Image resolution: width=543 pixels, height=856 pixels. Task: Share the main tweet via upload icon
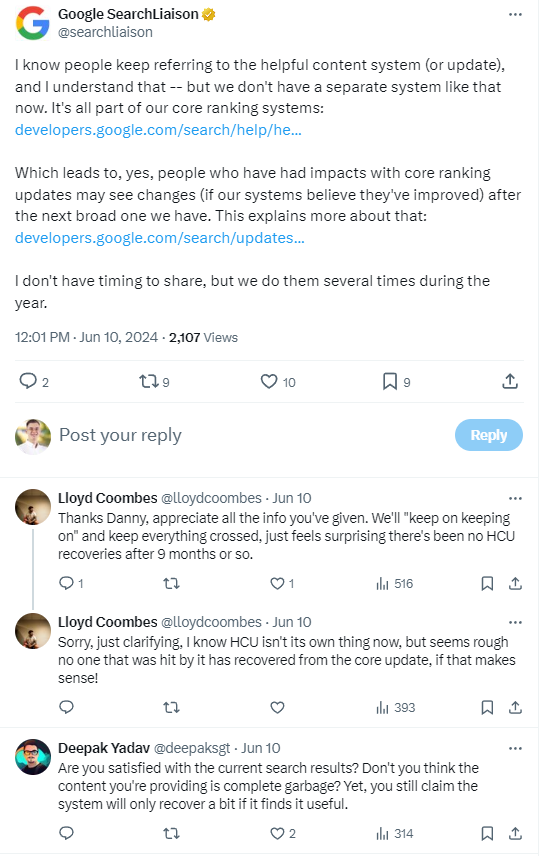tap(510, 381)
